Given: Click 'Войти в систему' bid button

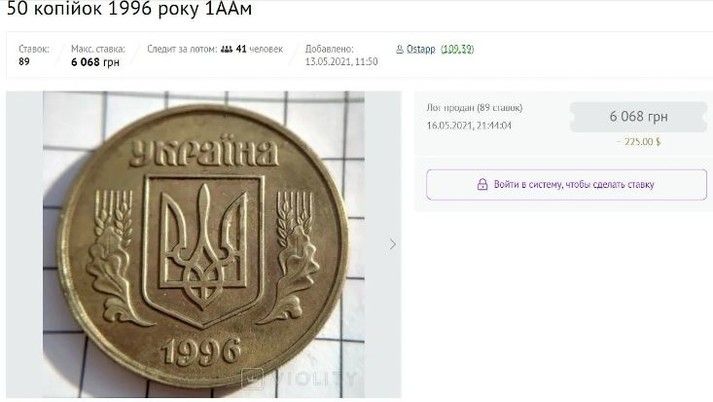Looking at the screenshot, I should pyautogui.click(x=567, y=185).
